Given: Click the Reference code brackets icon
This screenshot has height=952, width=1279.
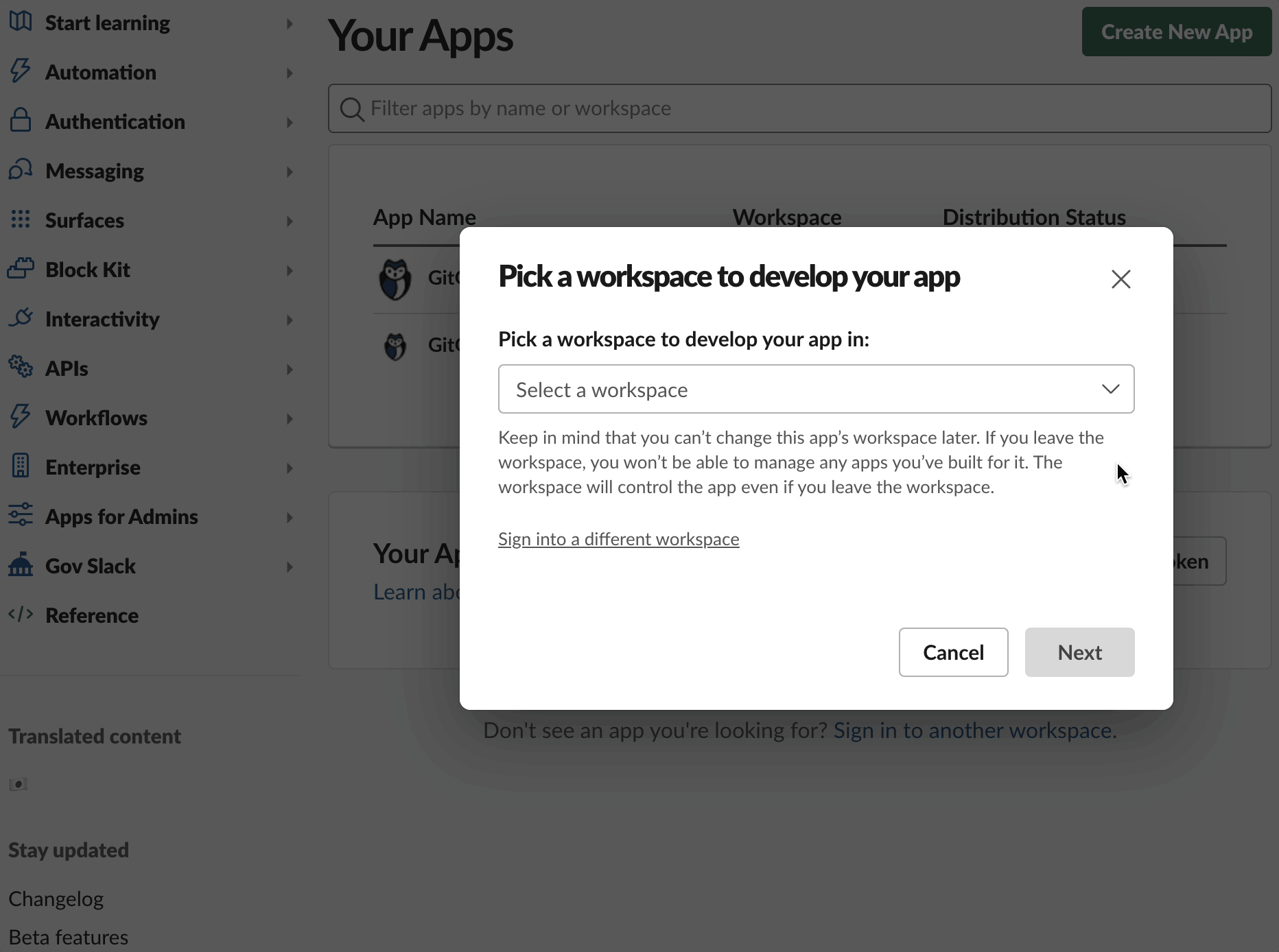Looking at the screenshot, I should tap(21, 614).
